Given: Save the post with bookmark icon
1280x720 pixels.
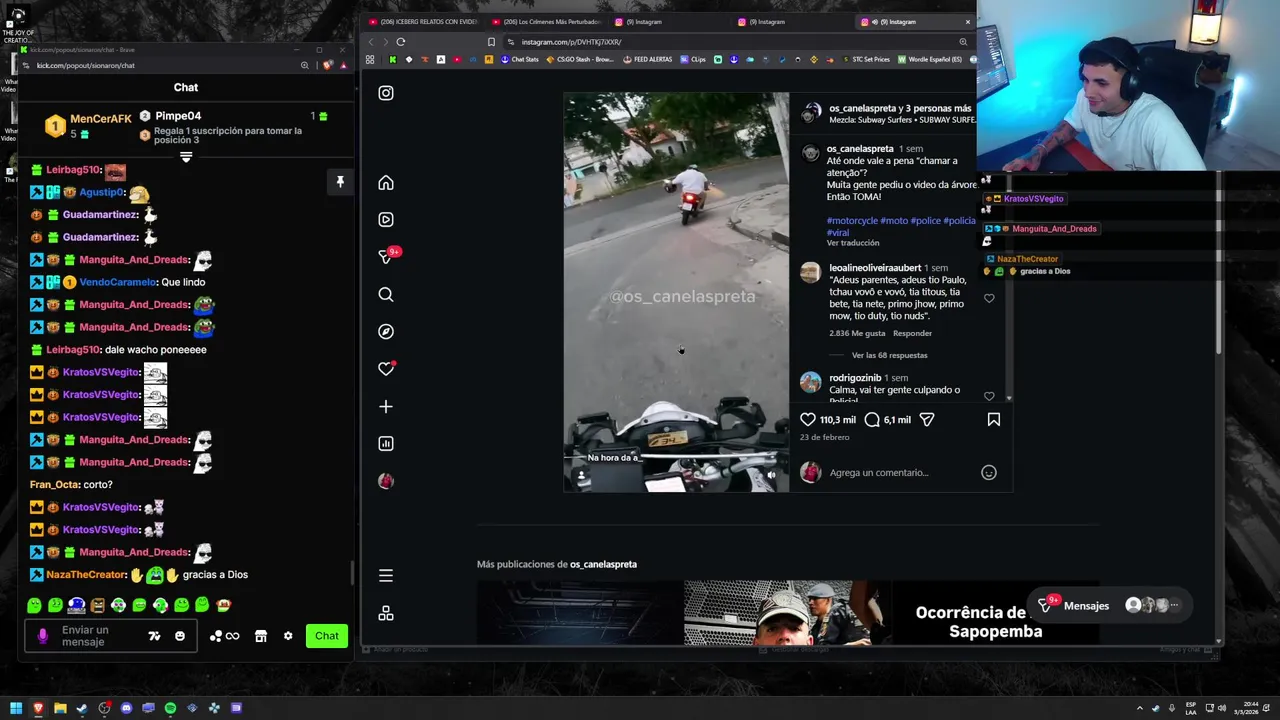Looking at the screenshot, I should point(994,420).
